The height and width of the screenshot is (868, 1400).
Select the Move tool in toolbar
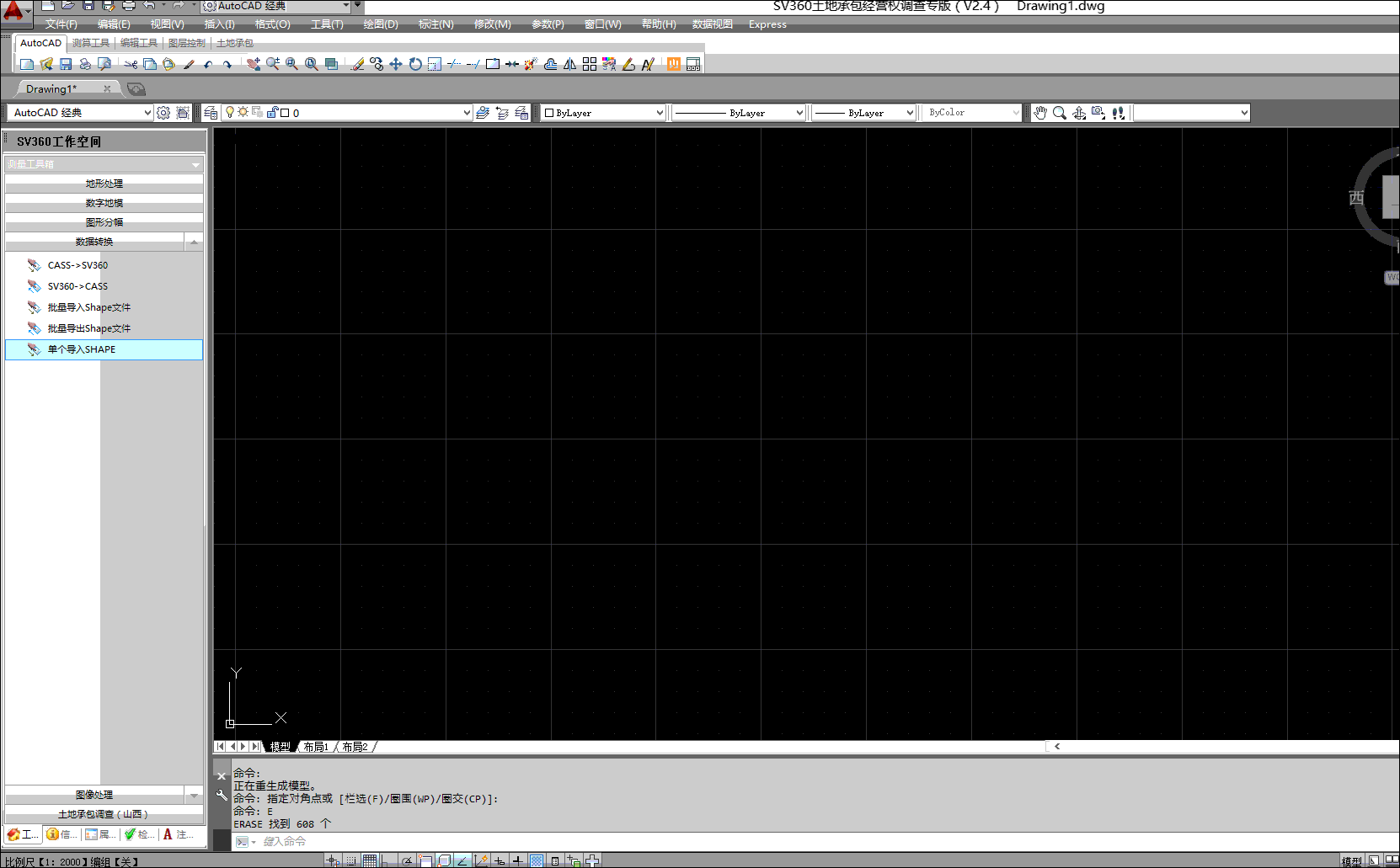(396, 64)
